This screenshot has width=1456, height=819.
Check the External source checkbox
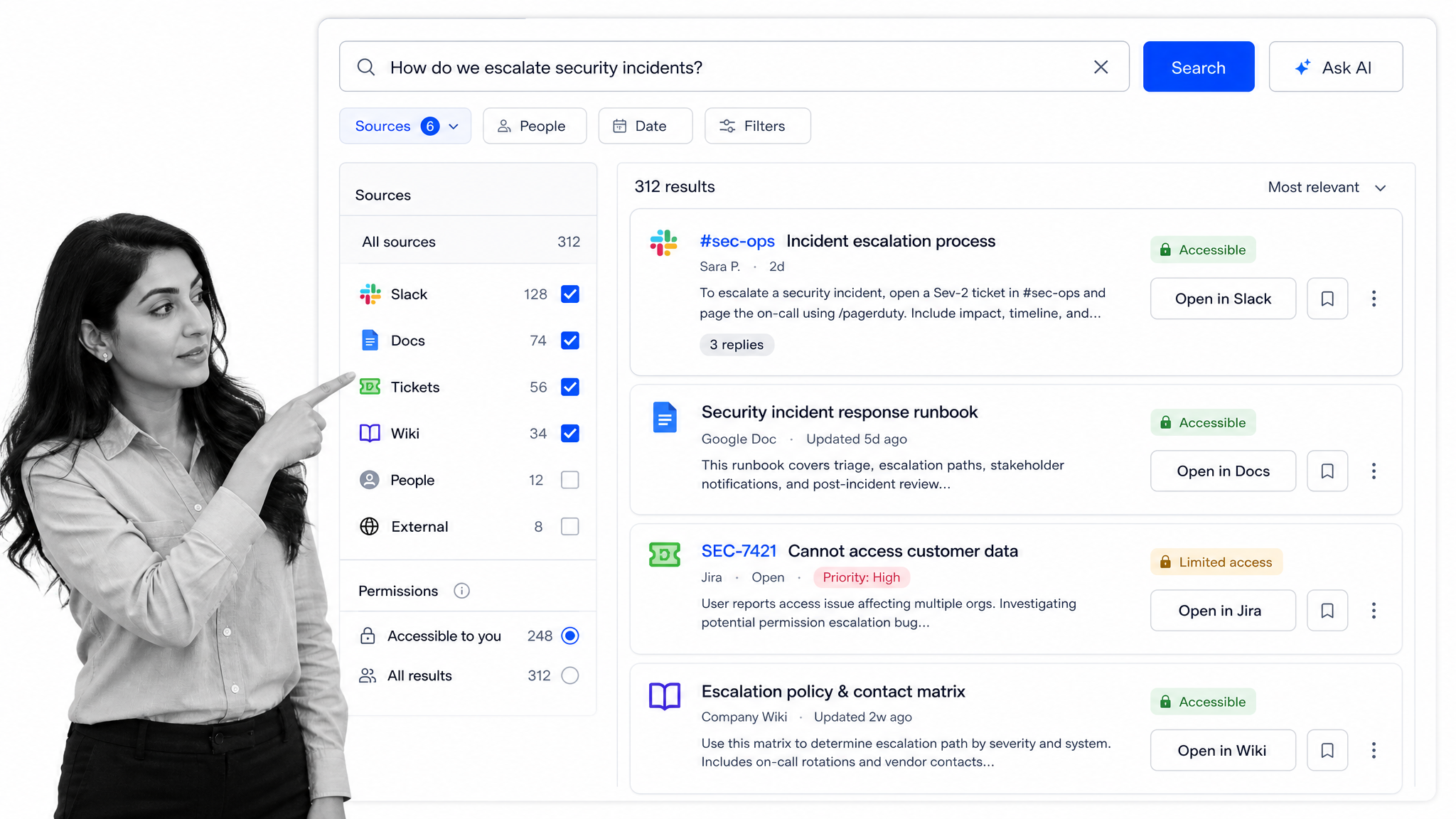570,526
